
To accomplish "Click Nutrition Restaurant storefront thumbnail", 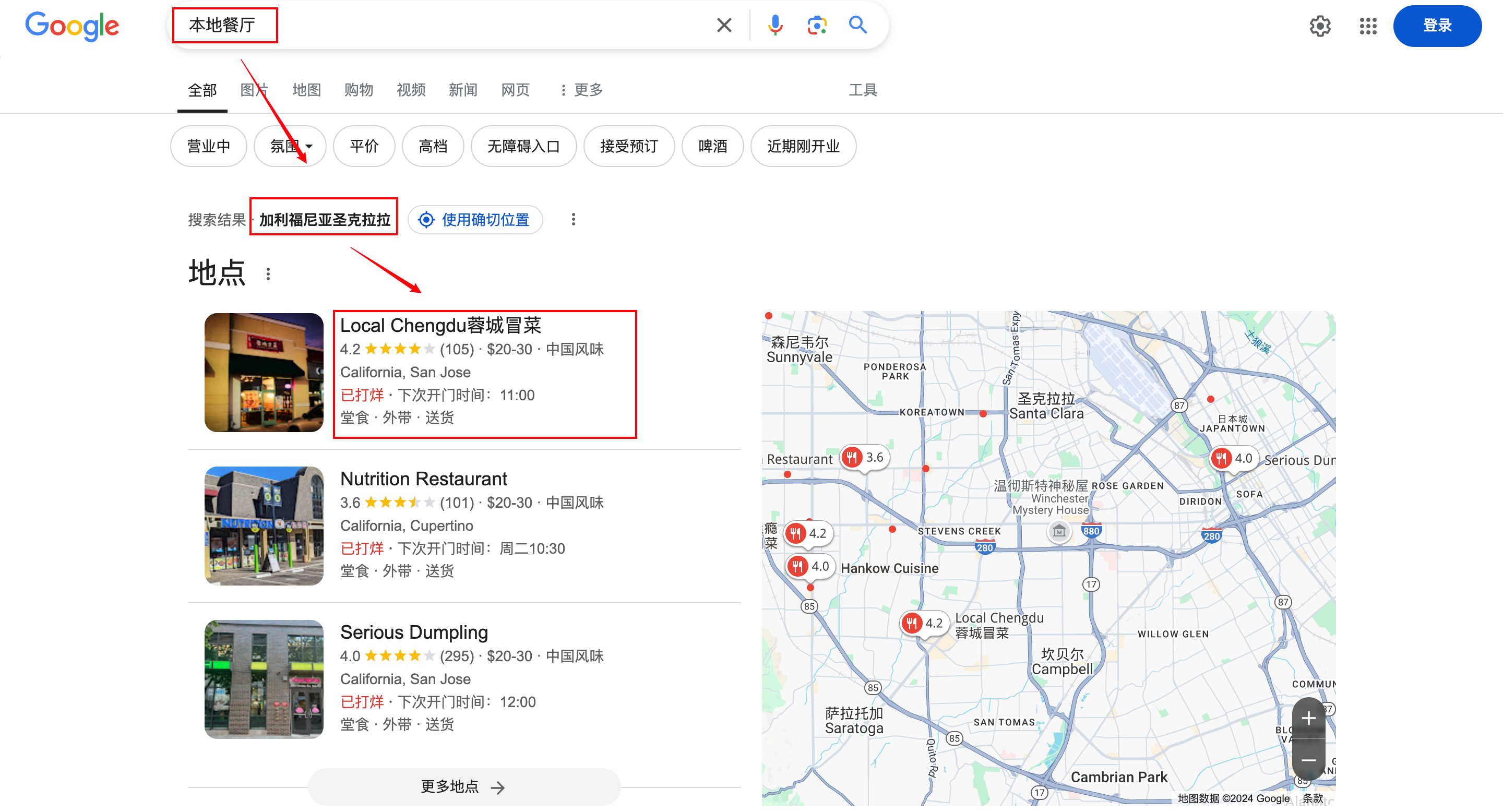I will point(264,526).
